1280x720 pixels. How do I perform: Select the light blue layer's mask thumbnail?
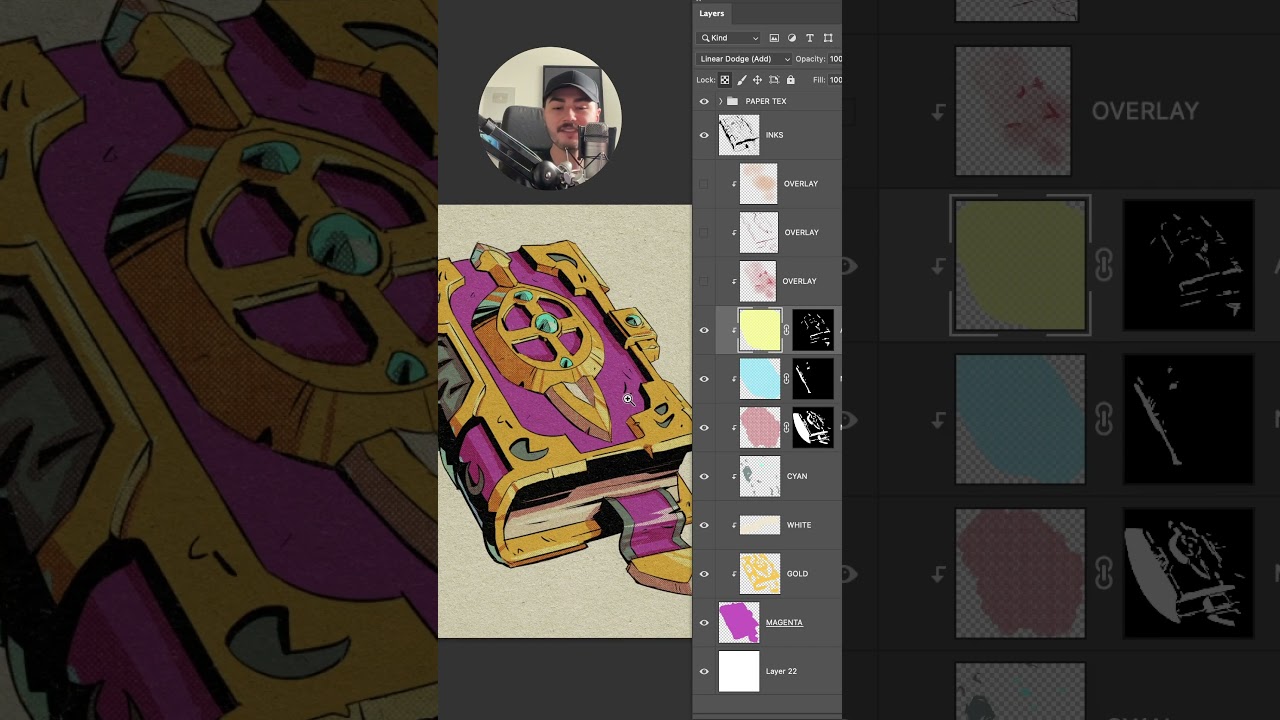[813, 379]
